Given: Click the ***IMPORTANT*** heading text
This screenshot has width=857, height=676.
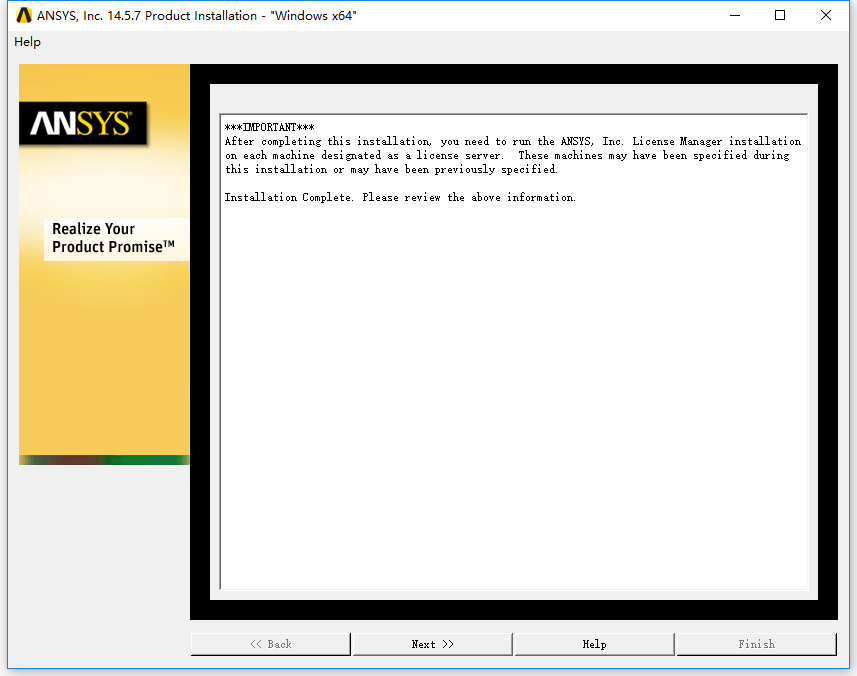Looking at the screenshot, I should [x=269, y=127].
